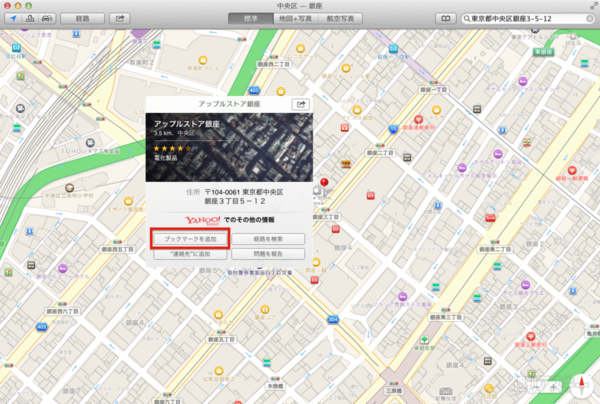Open the アップルストア銀座 aerial photo
Viewport: 600px width, 404px height.
(229, 147)
